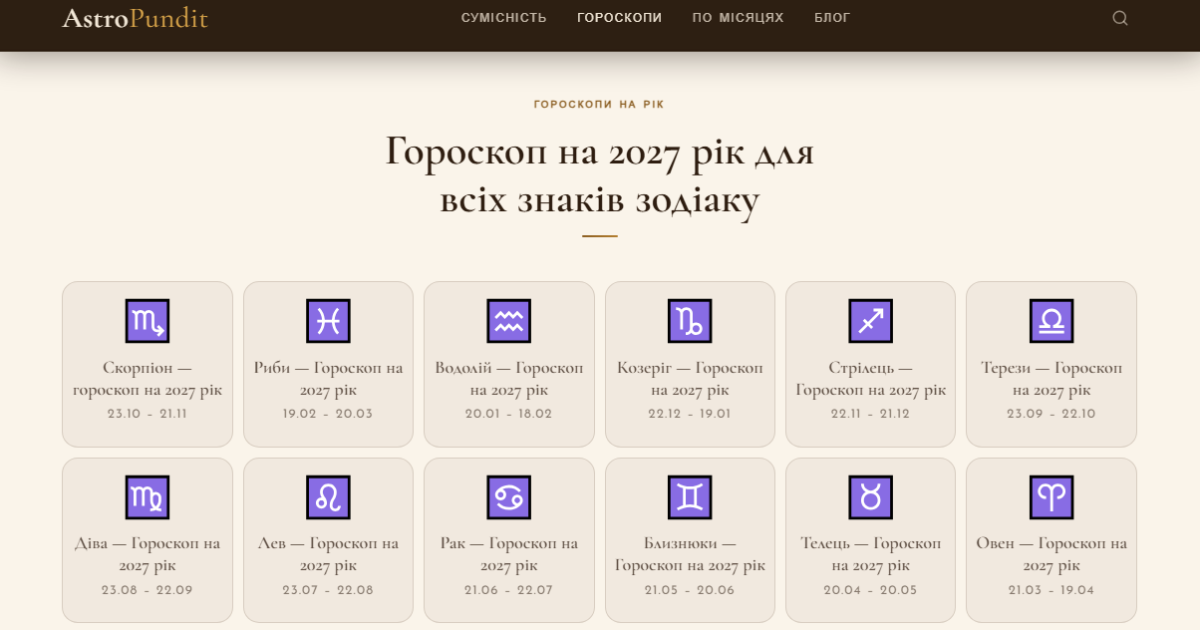Click the Virgo zodiac symbol icon
Image resolution: width=1200 pixels, height=630 pixels.
click(x=148, y=497)
